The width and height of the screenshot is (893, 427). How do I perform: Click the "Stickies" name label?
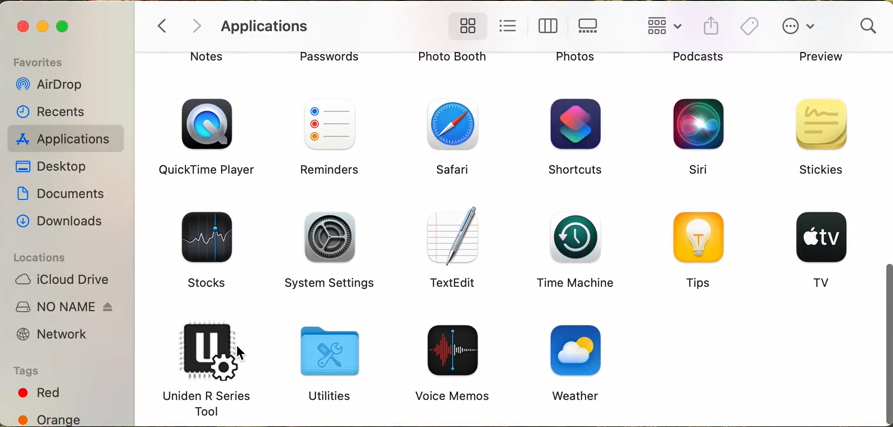tap(821, 170)
